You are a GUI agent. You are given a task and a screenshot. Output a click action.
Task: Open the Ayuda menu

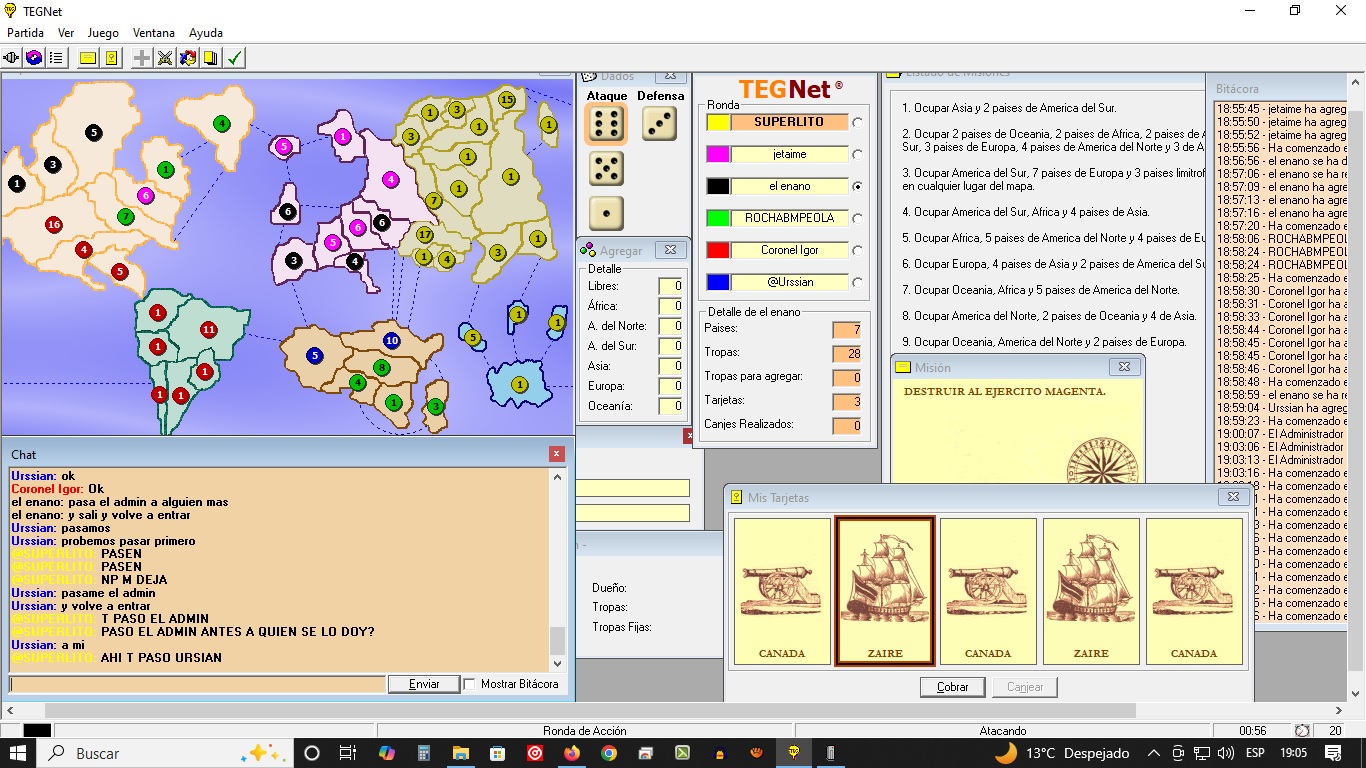coord(206,33)
